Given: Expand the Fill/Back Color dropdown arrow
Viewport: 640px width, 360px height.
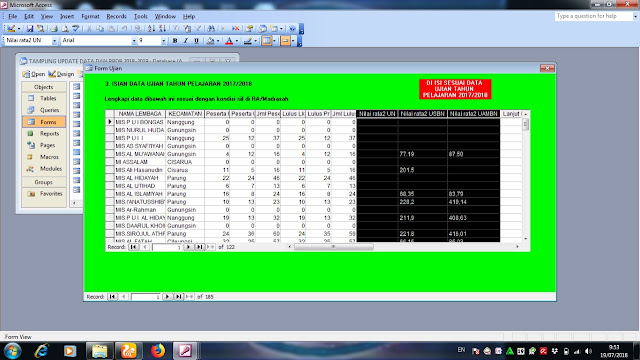Looking at the screenshot, I should pyautogui.click(x=218, y=40).
